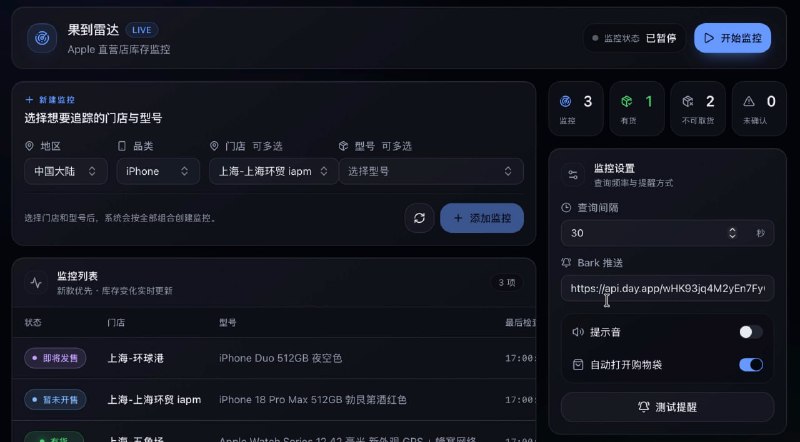Image resolution: width=800 pixels, height=442 pixels.
Task: Click the radar logo icon beside 果到雷达
Action: 42,38
